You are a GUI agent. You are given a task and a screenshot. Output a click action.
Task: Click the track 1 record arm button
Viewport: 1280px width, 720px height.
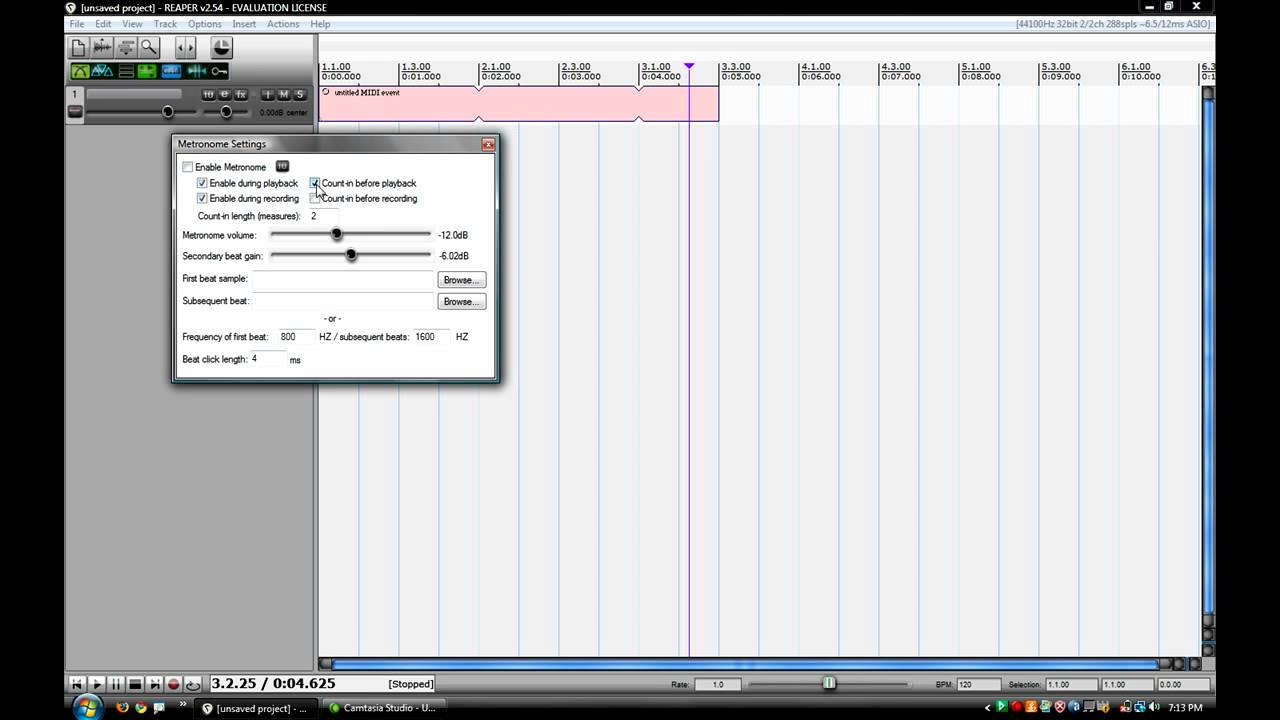[x=75, y=111]
